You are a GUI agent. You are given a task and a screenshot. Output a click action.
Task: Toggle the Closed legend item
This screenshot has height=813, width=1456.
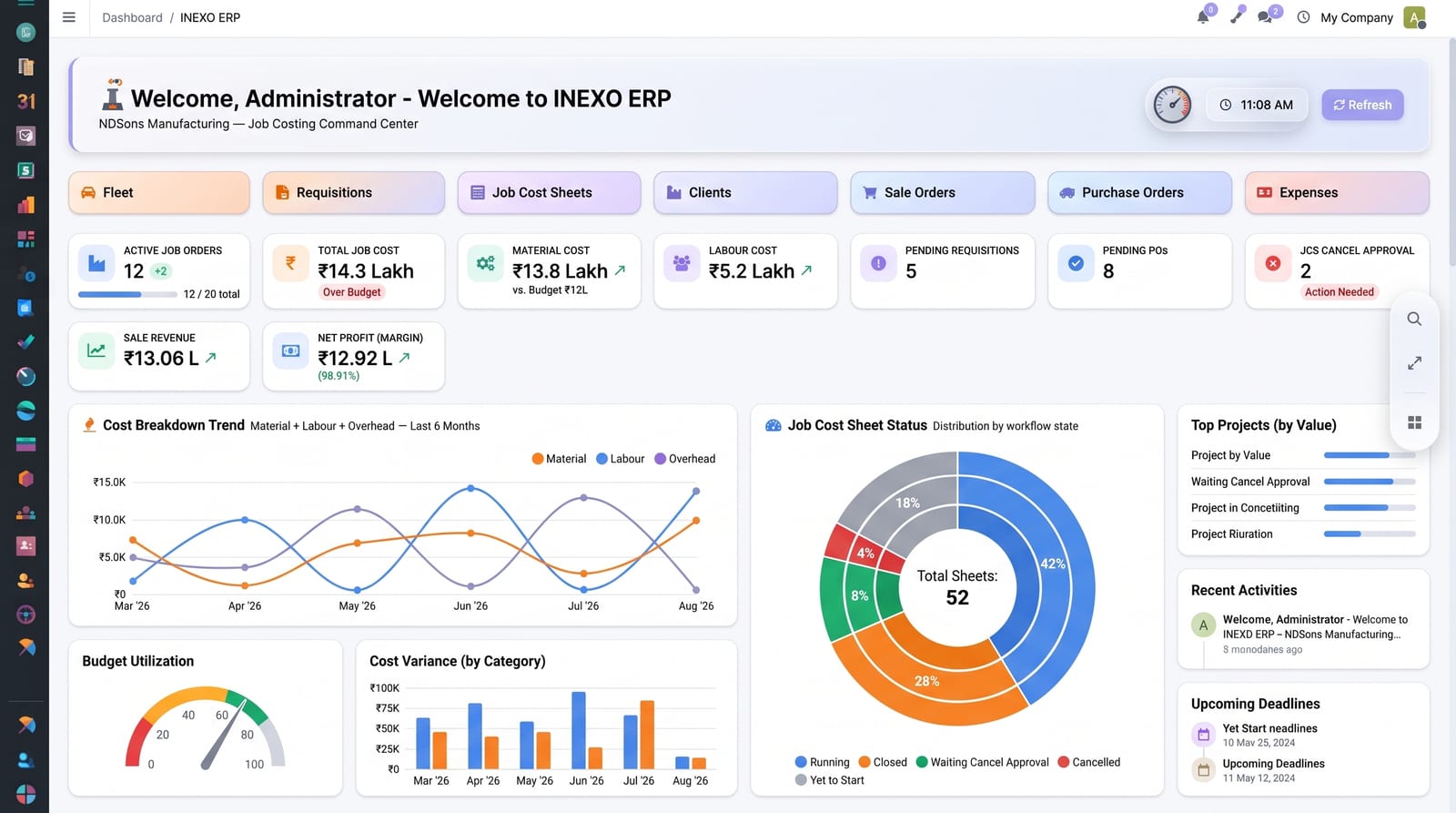[x=883, y=762]
